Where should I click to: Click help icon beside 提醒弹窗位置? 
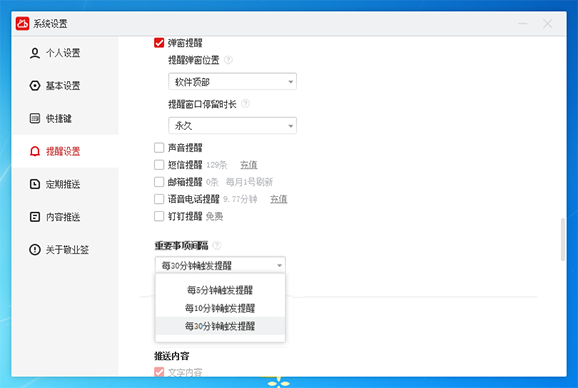229,60
